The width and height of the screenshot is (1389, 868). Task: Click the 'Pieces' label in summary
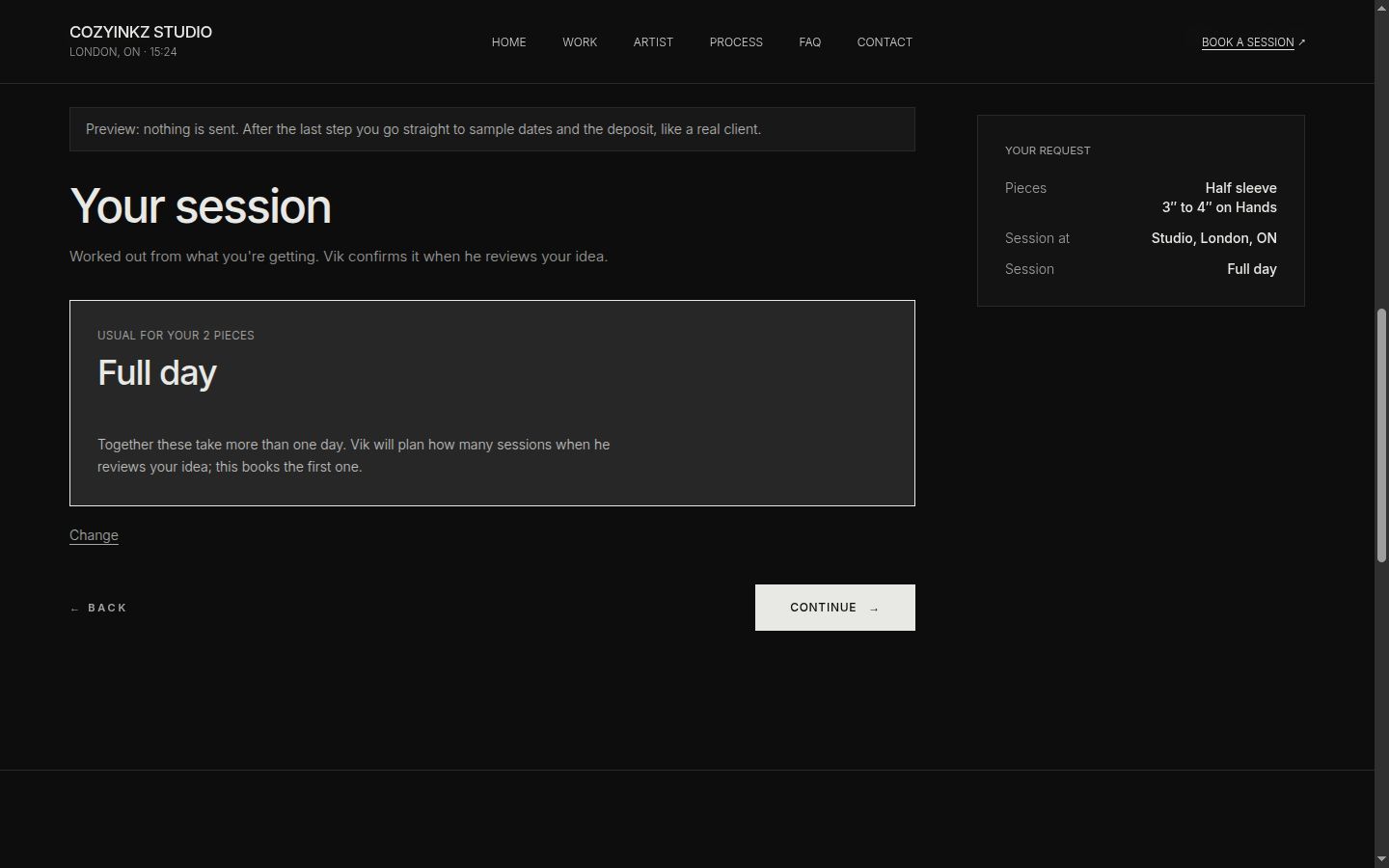pos(1025,188)
